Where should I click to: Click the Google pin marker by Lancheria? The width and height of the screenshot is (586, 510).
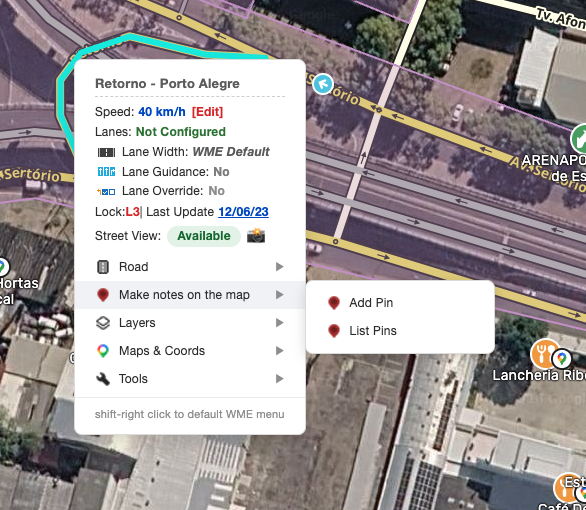click(x=562, y=359)
